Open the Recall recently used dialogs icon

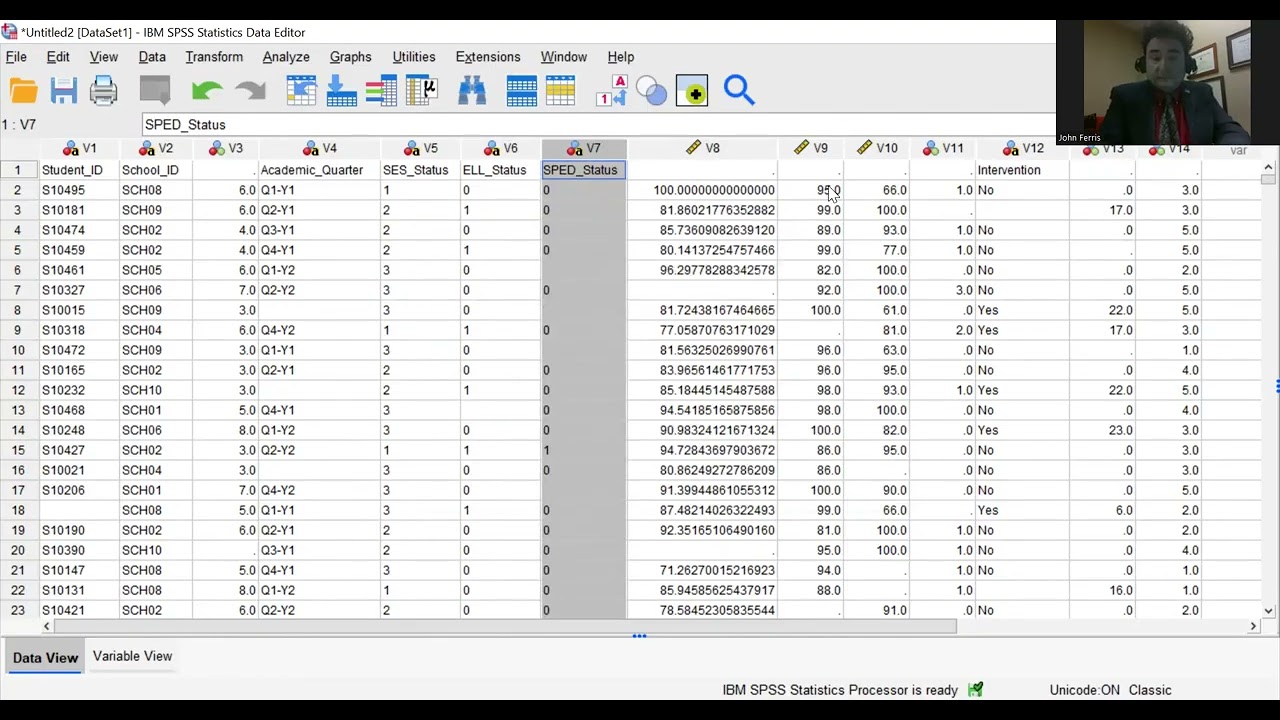155,91
